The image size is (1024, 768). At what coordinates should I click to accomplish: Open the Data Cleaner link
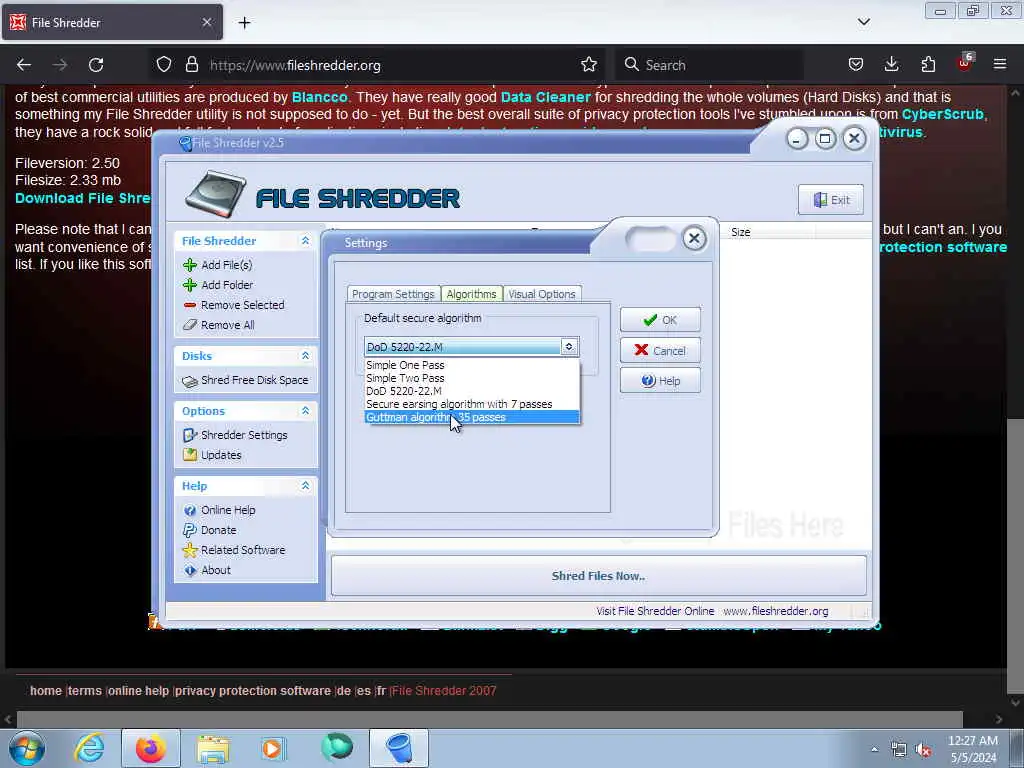click(x=545, y=97)
